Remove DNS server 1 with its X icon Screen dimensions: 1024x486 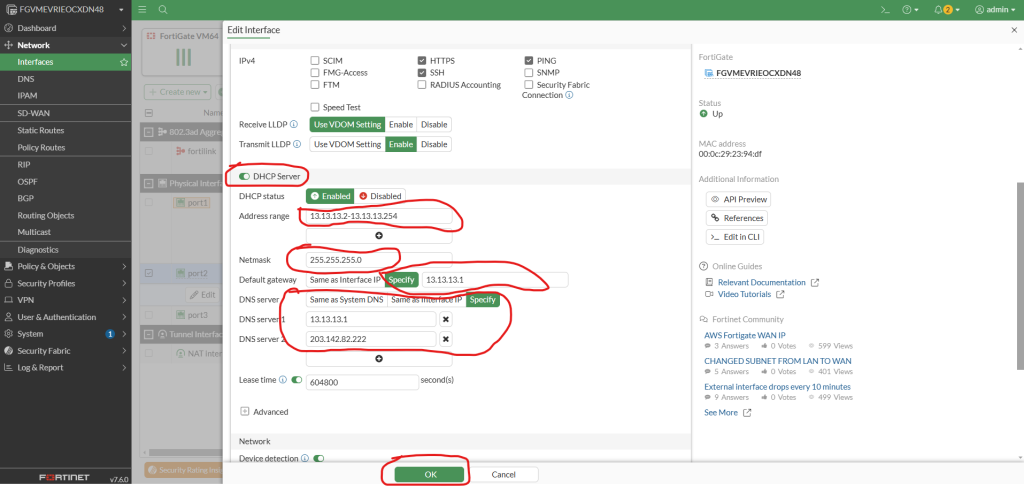click(x=446, y=319)
